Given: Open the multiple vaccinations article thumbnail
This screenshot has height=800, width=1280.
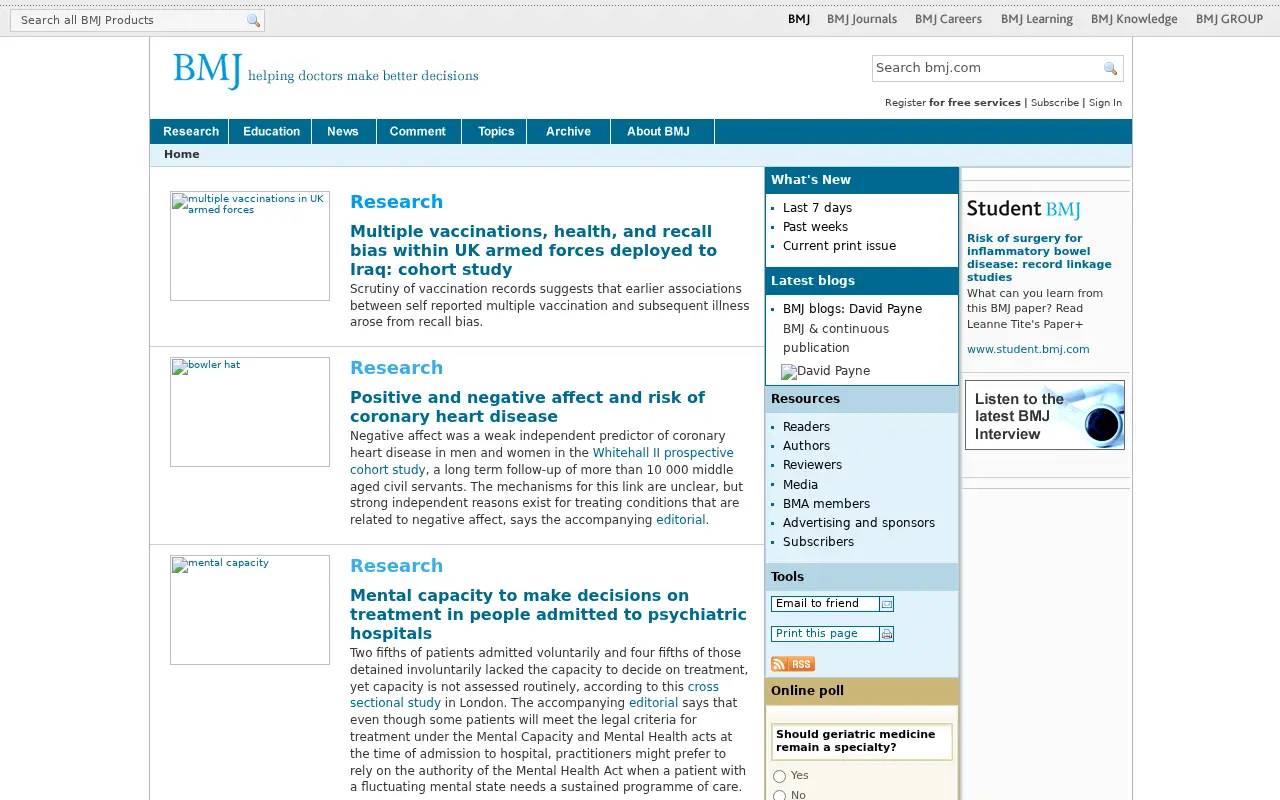Looking at the screenshot, I should tap(250, 246).
